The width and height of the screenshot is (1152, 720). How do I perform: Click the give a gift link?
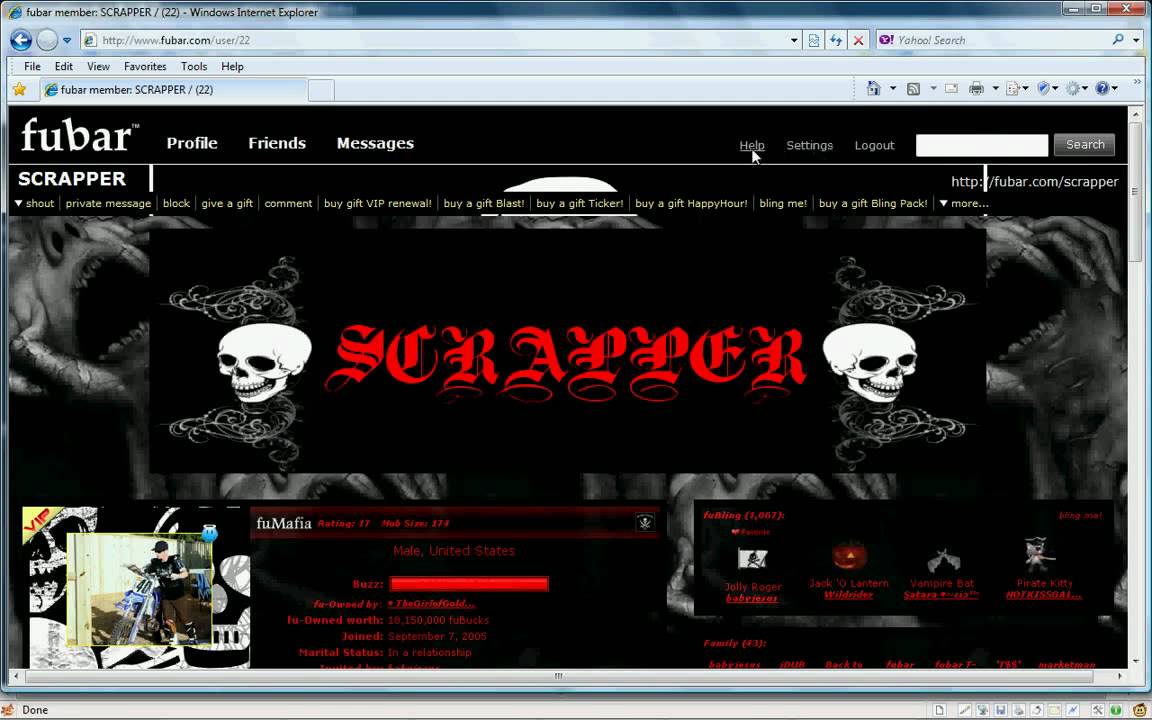pos(227,204)
